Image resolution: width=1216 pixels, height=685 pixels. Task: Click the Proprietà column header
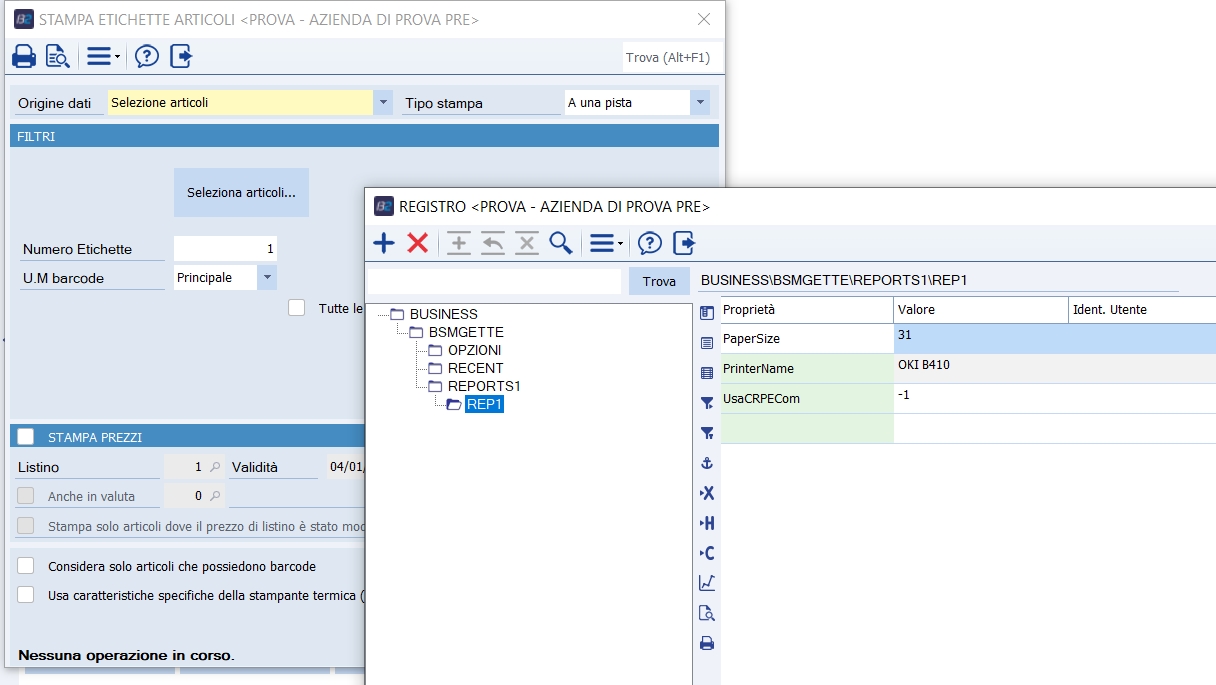pyautogui.click(x=807, y=310)
